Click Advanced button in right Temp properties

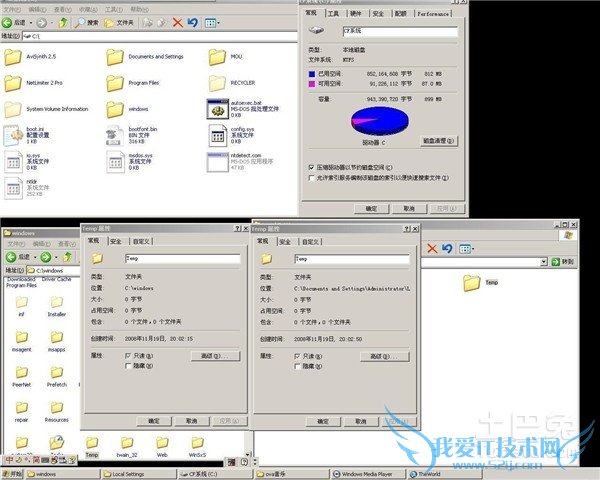pos(385,356)
